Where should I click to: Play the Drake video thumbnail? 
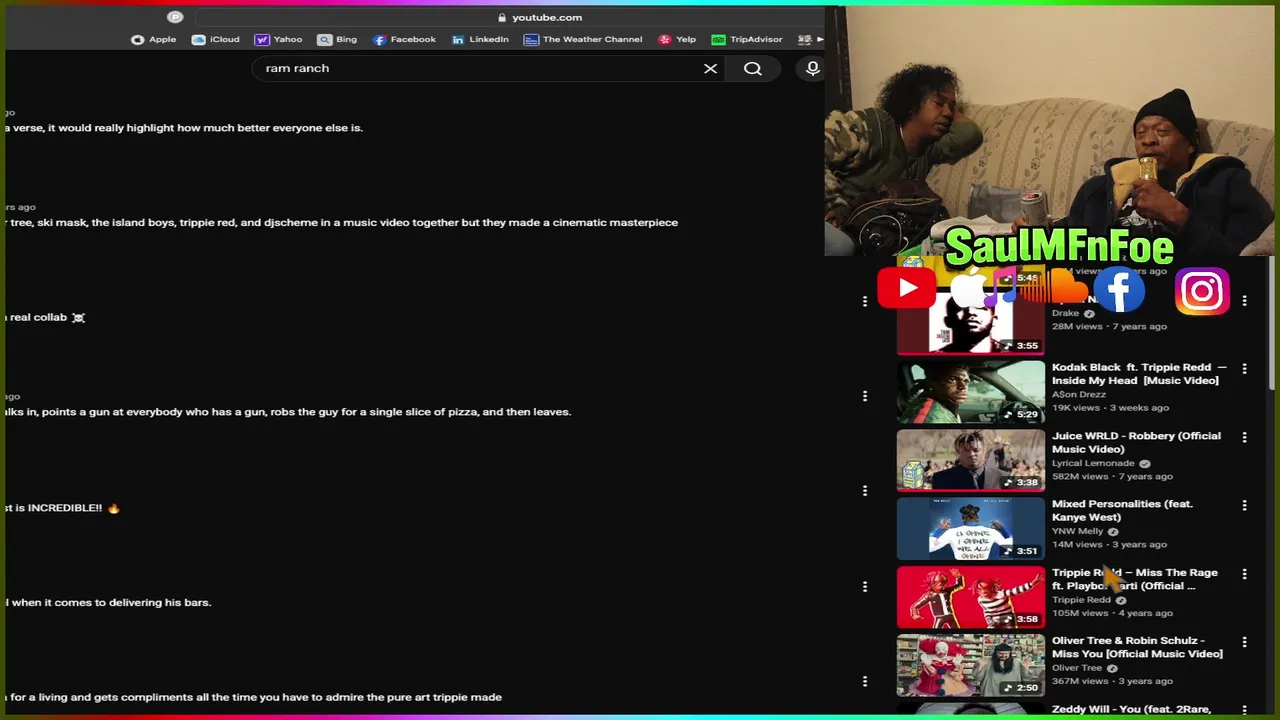tap(970, 325)
